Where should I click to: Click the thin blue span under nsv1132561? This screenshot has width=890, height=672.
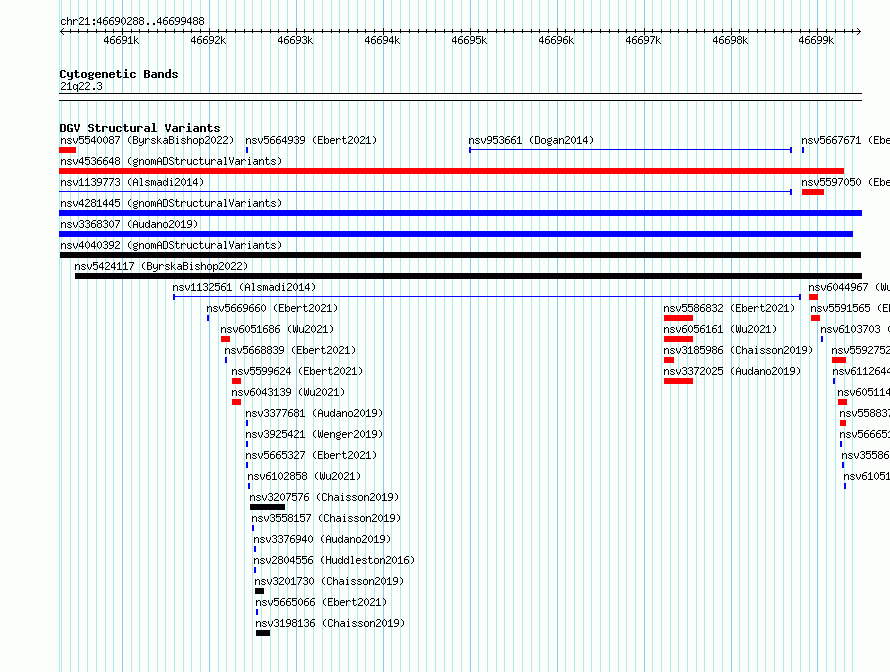click(487, 297)
